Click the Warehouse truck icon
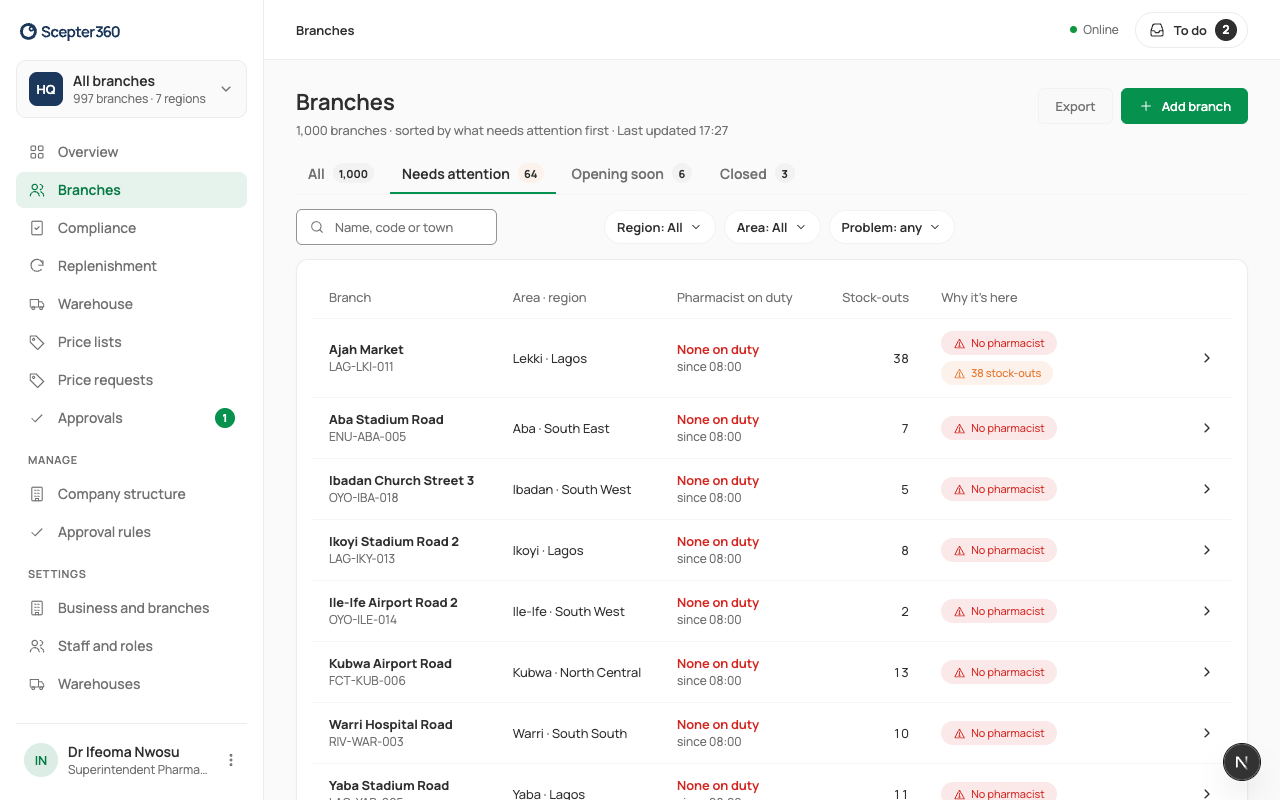 pos(37,304)
